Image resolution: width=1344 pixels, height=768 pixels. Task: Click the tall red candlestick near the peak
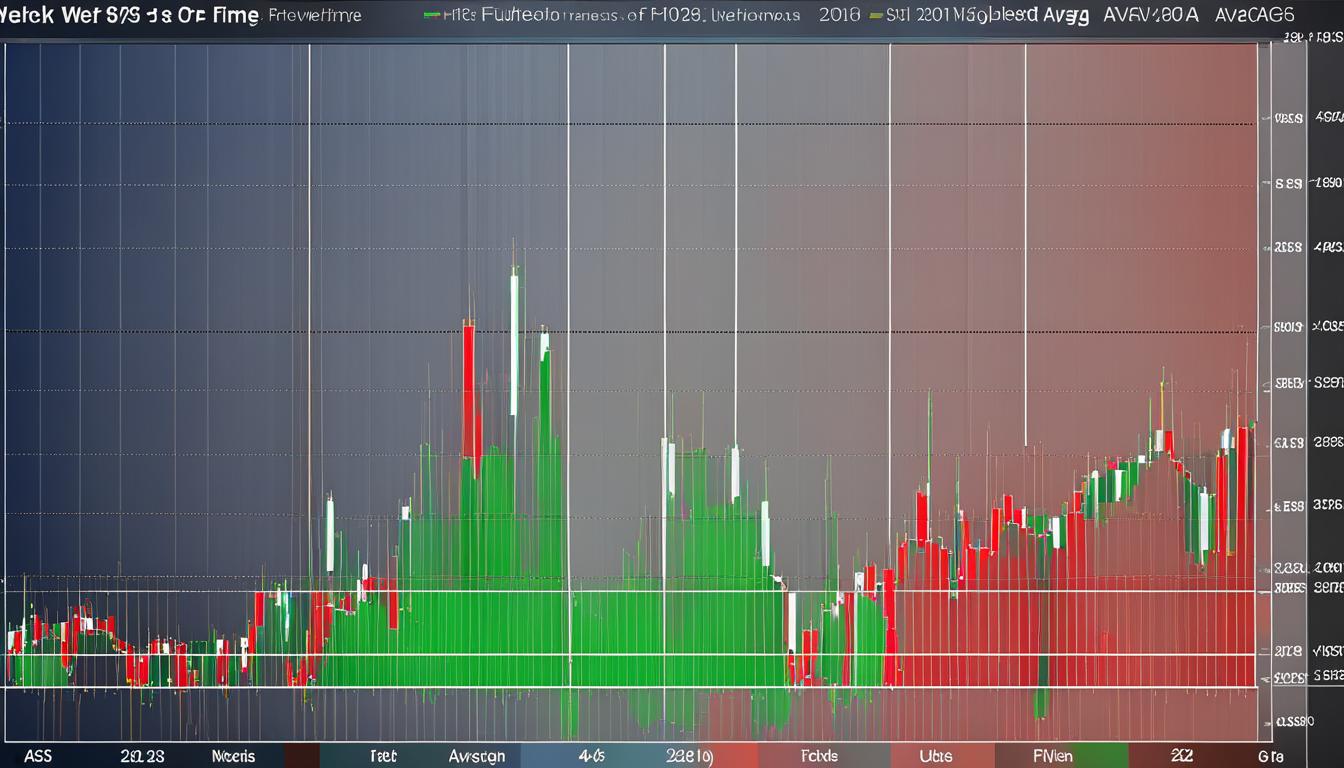[468, 385]
